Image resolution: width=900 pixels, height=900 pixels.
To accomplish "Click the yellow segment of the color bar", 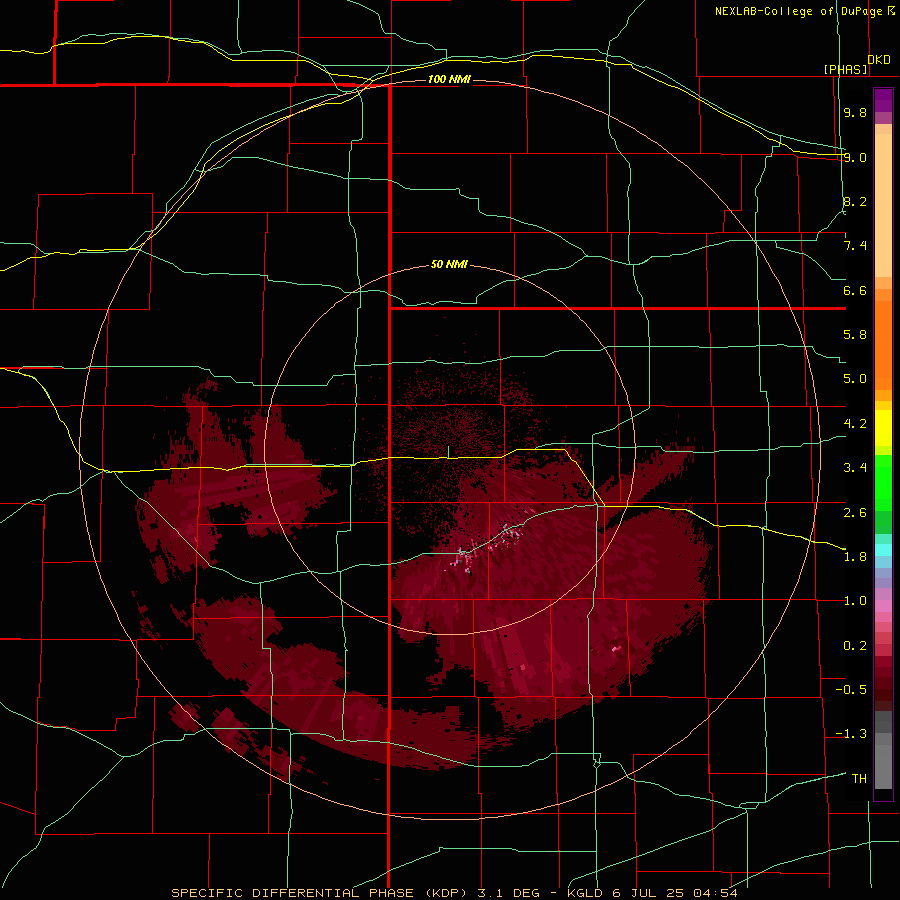I will pos(883,427).
